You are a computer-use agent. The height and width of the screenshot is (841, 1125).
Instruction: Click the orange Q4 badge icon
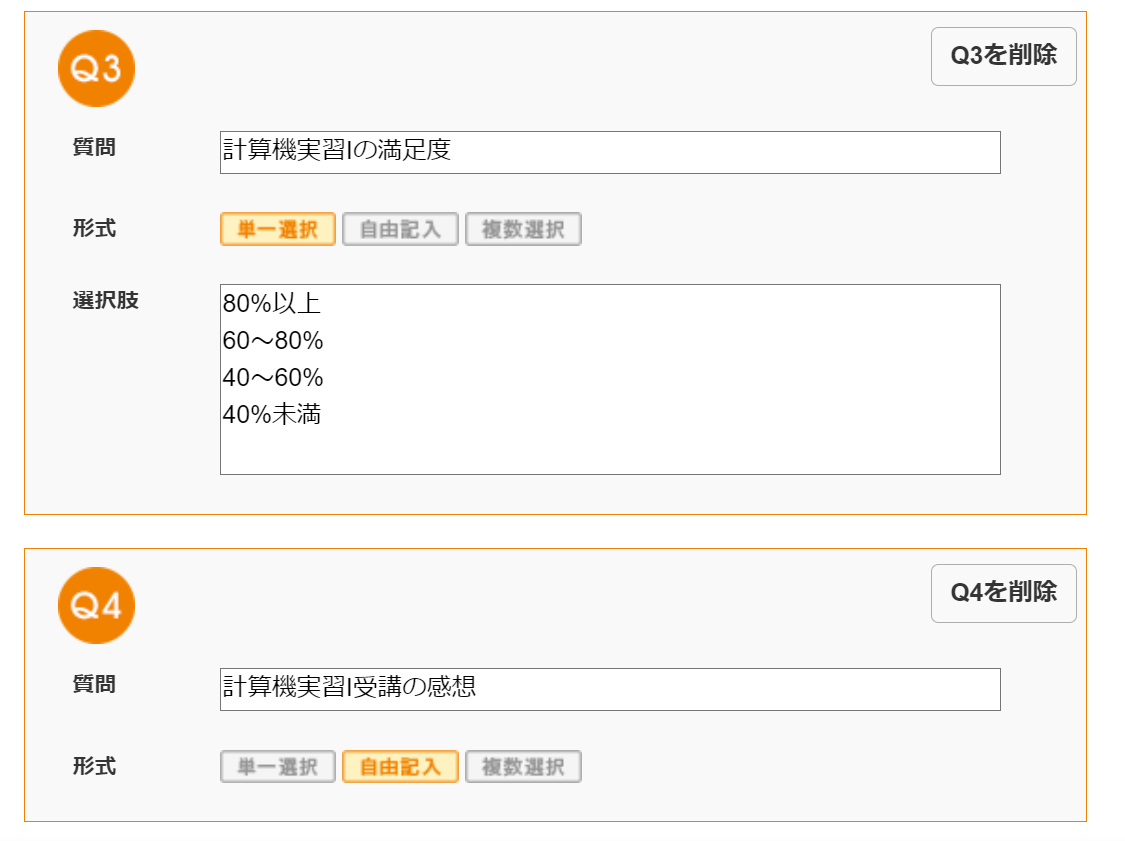tap(96, 606)
